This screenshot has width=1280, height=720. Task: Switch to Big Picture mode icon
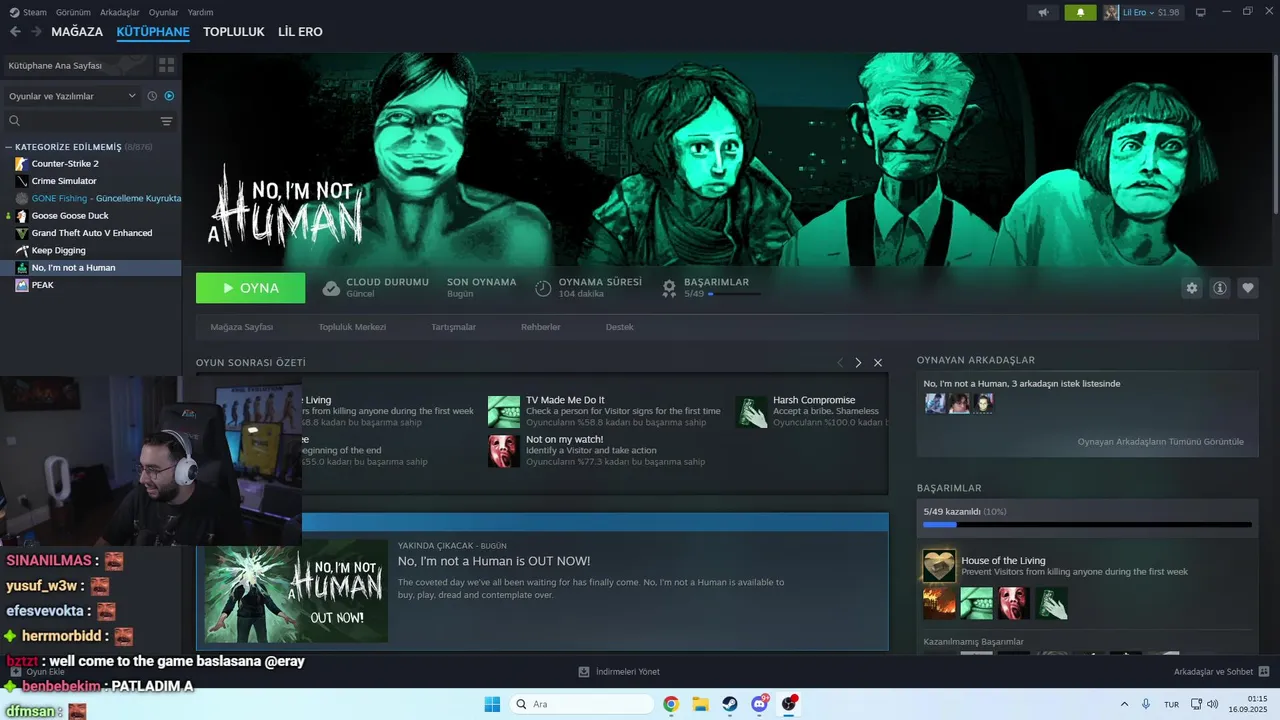[1200, 12]
